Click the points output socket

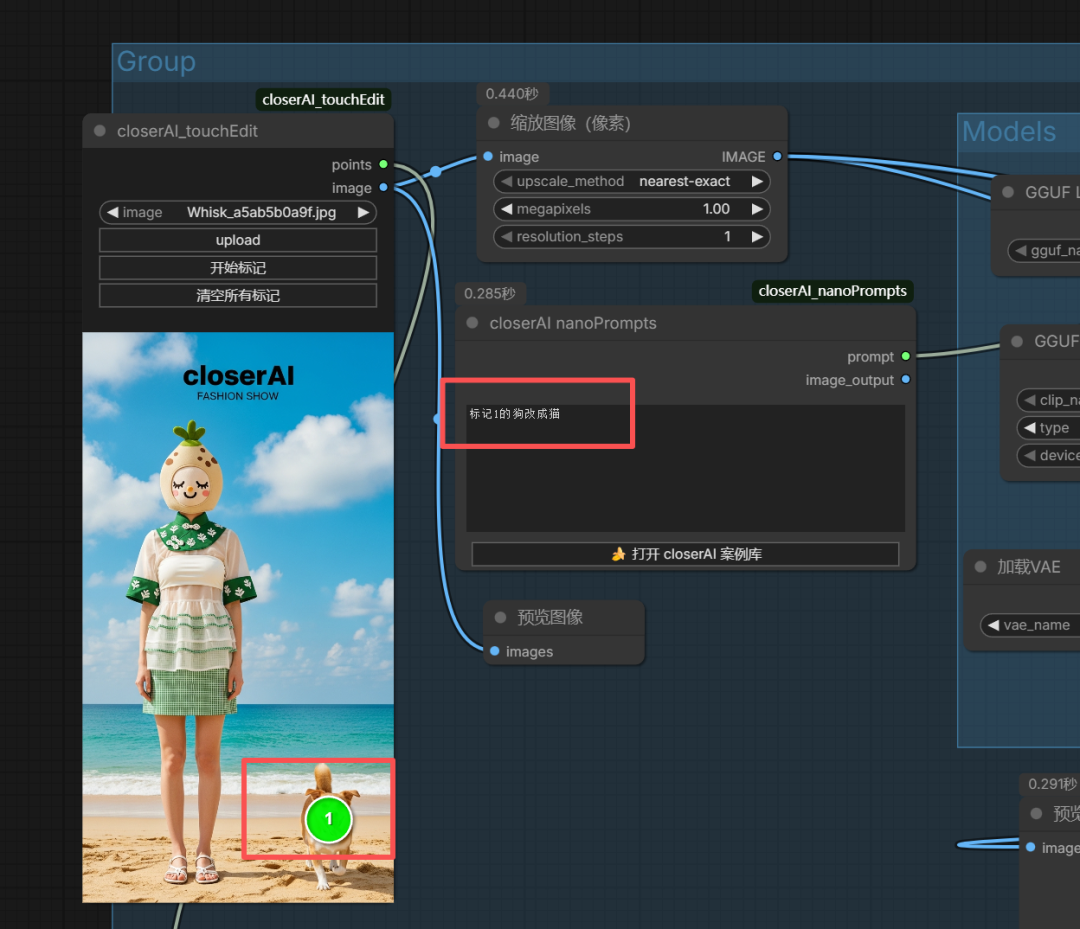tap(384, 165)
